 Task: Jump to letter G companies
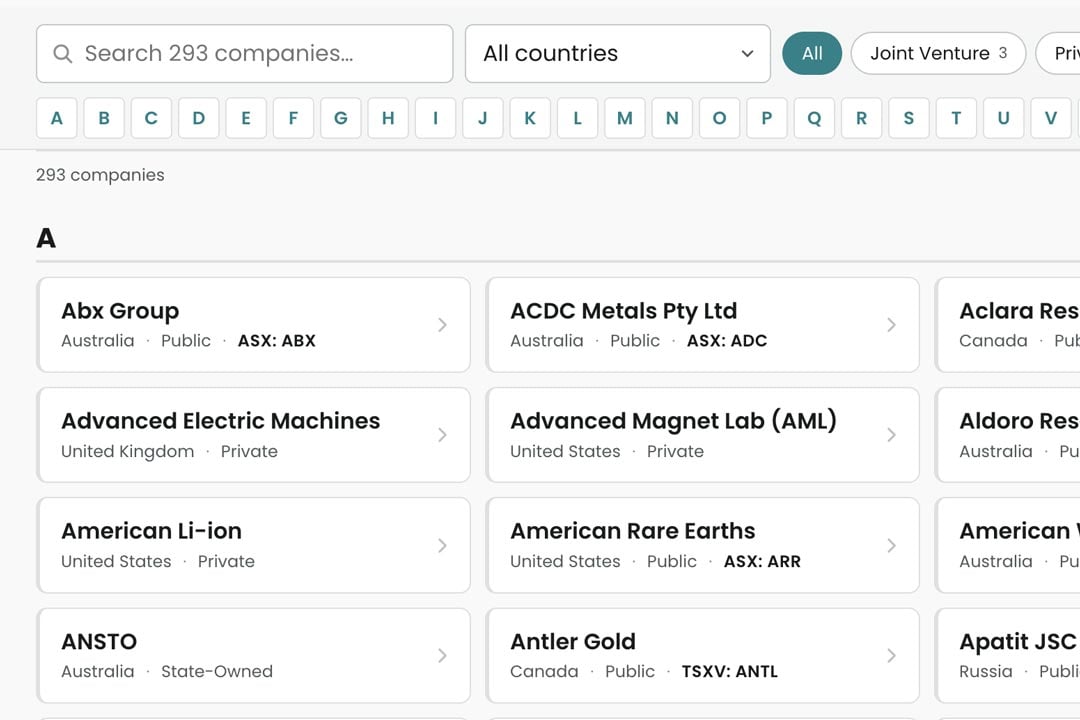click(x=340, y=119)
